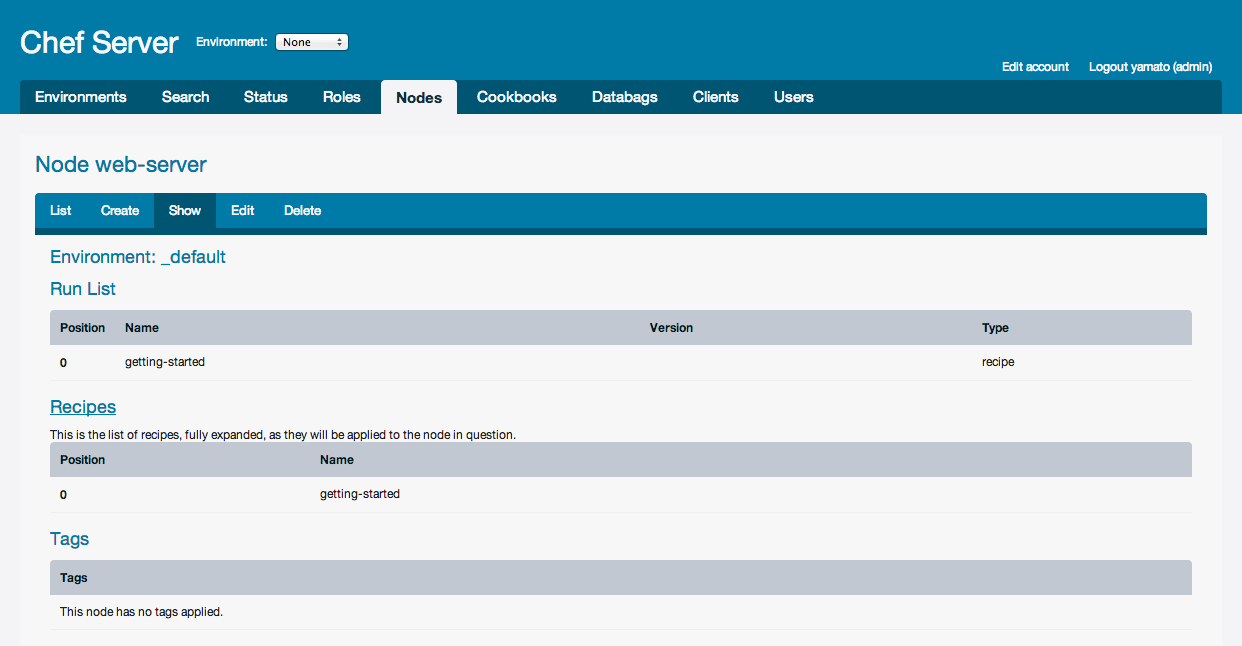Screen dimensions: 1242x646
Task: Click the Edit account link
Action: coord(1035,67)
